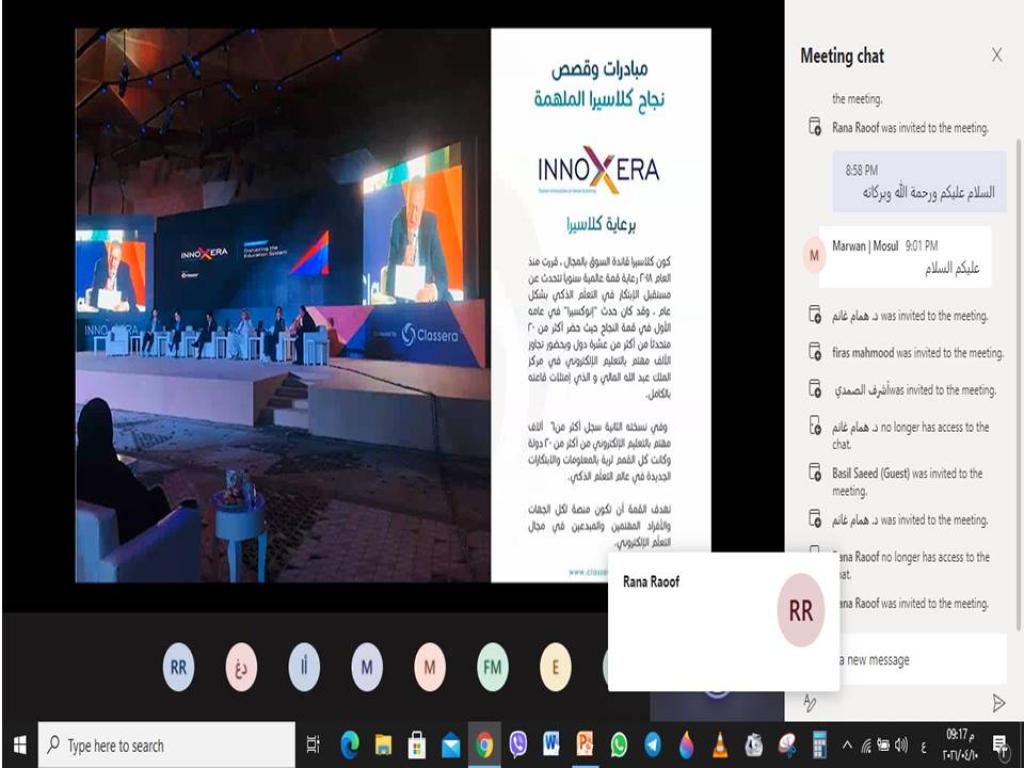Close the Meeting chat panel

[x=996, y=56]
